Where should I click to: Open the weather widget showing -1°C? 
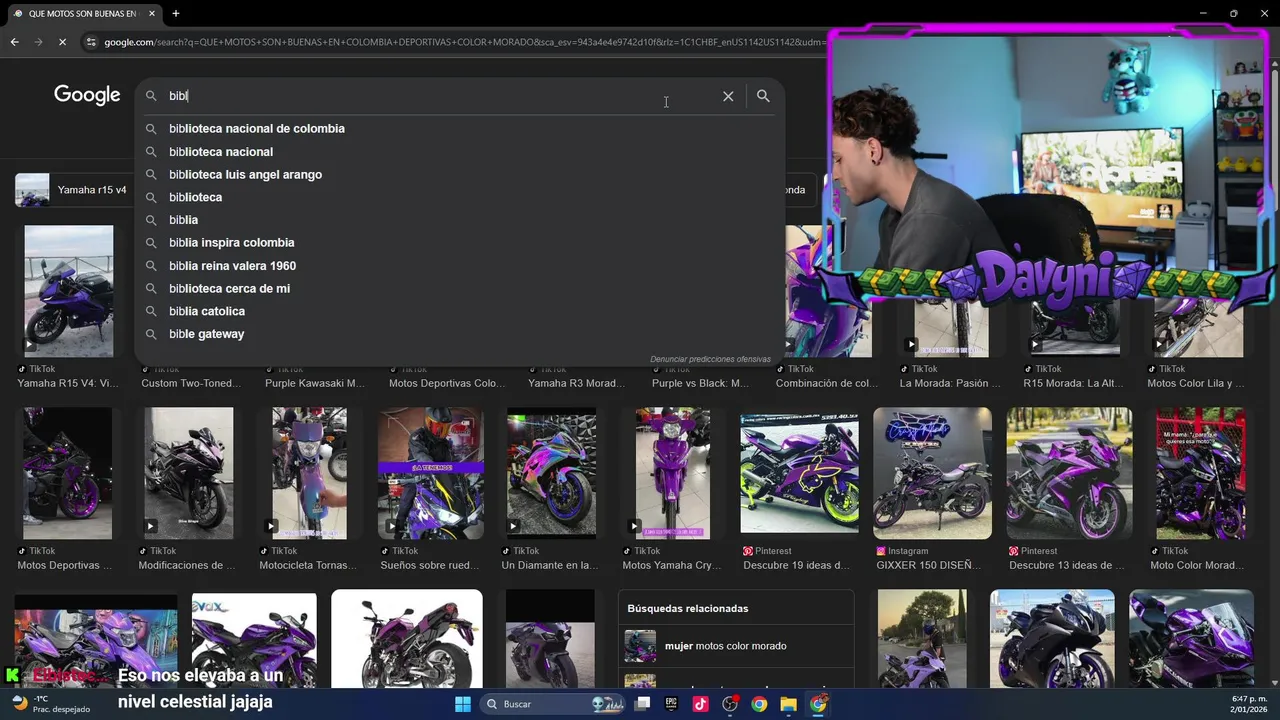point(50,704)
